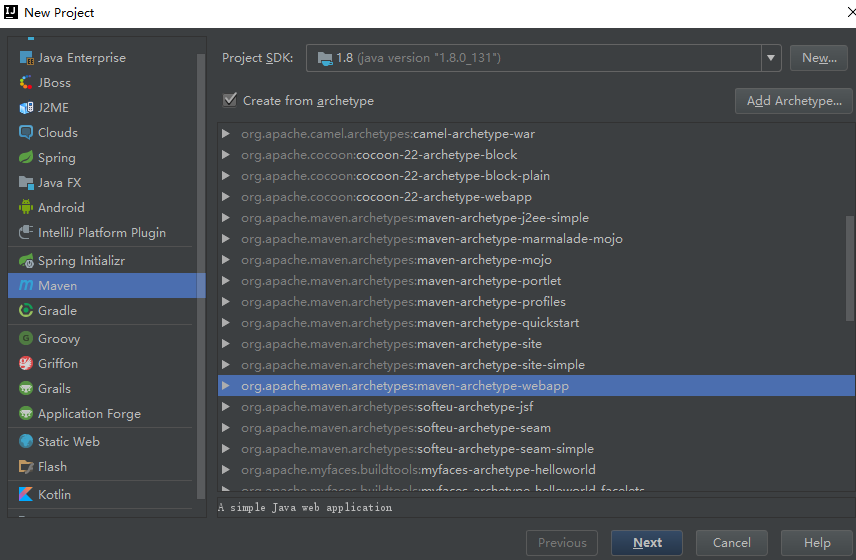
Task: Click the IntelliJ logo in title bar
Action: point(11,12)
